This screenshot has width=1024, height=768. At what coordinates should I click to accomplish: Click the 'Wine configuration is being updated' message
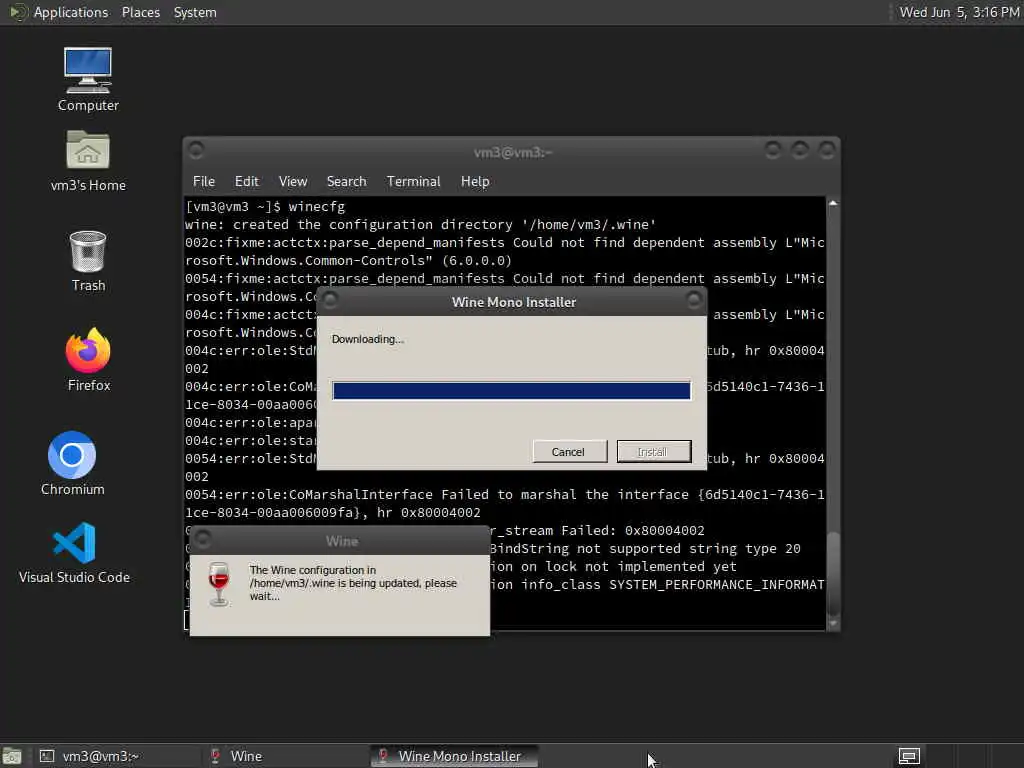click(x=353, y=583)
